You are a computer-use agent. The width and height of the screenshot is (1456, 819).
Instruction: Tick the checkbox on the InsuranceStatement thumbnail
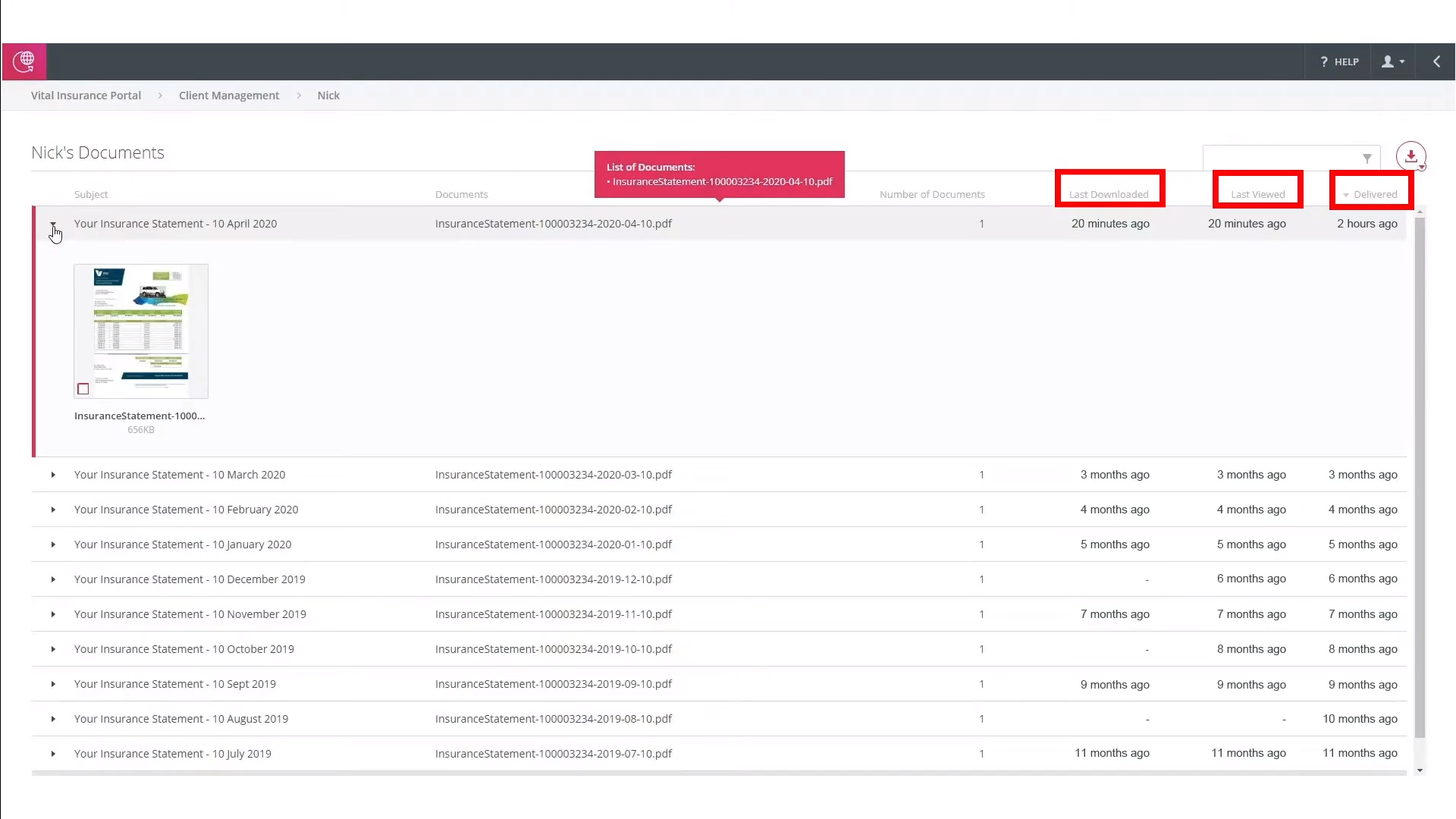[x=83, y=389]
